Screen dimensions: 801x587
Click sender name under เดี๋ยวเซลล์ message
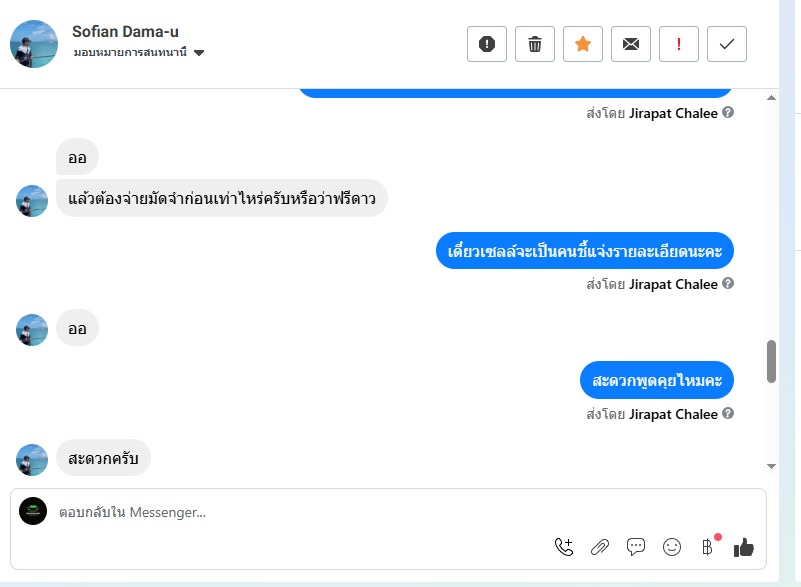[673, 284]
